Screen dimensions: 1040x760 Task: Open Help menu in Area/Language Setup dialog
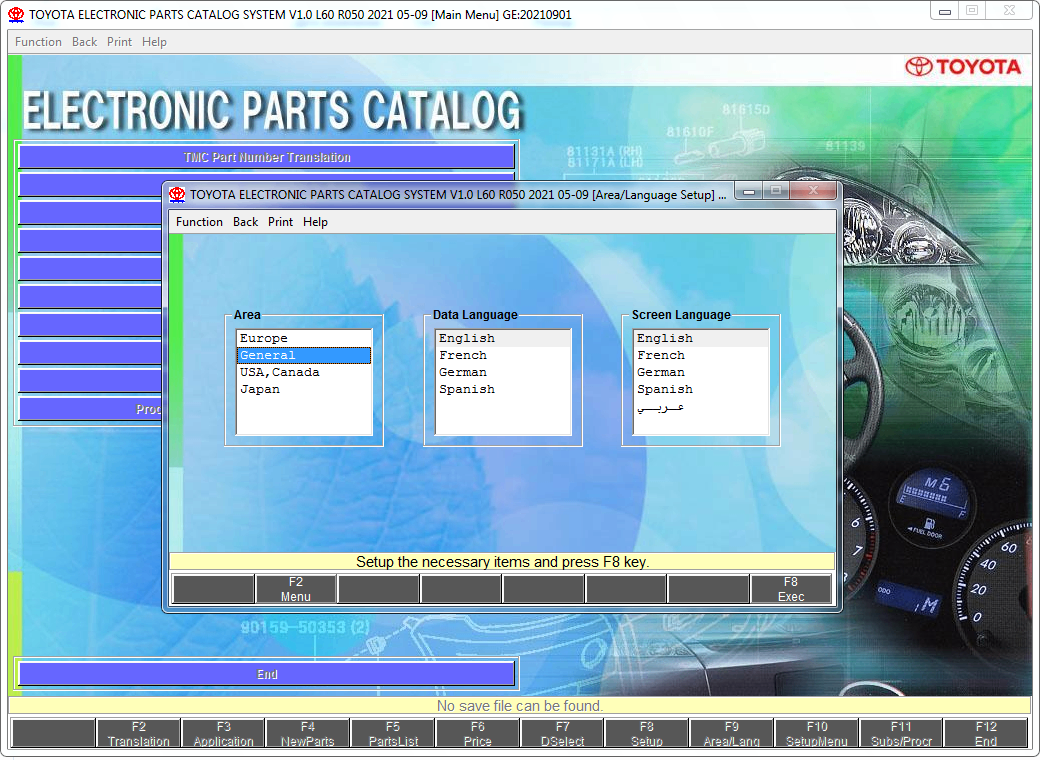coord(315,222)
